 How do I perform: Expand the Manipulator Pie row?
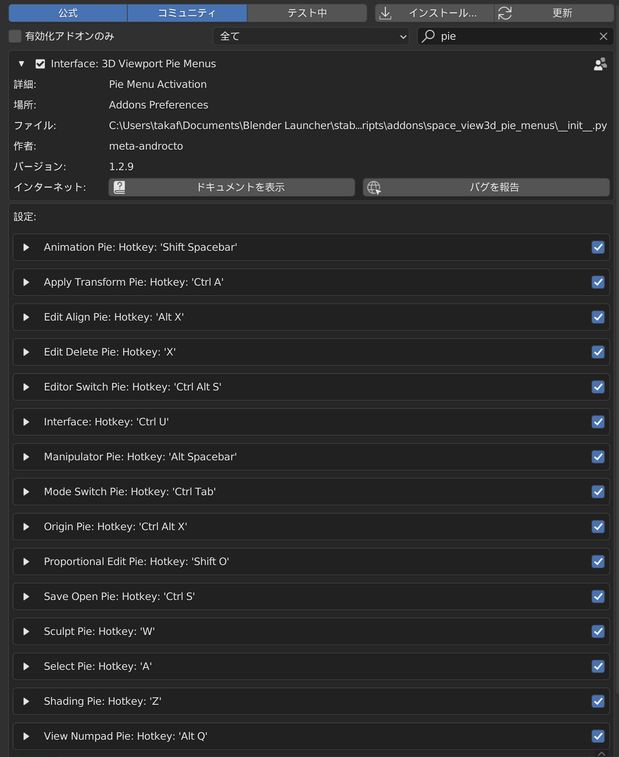[x=26, y=457]
